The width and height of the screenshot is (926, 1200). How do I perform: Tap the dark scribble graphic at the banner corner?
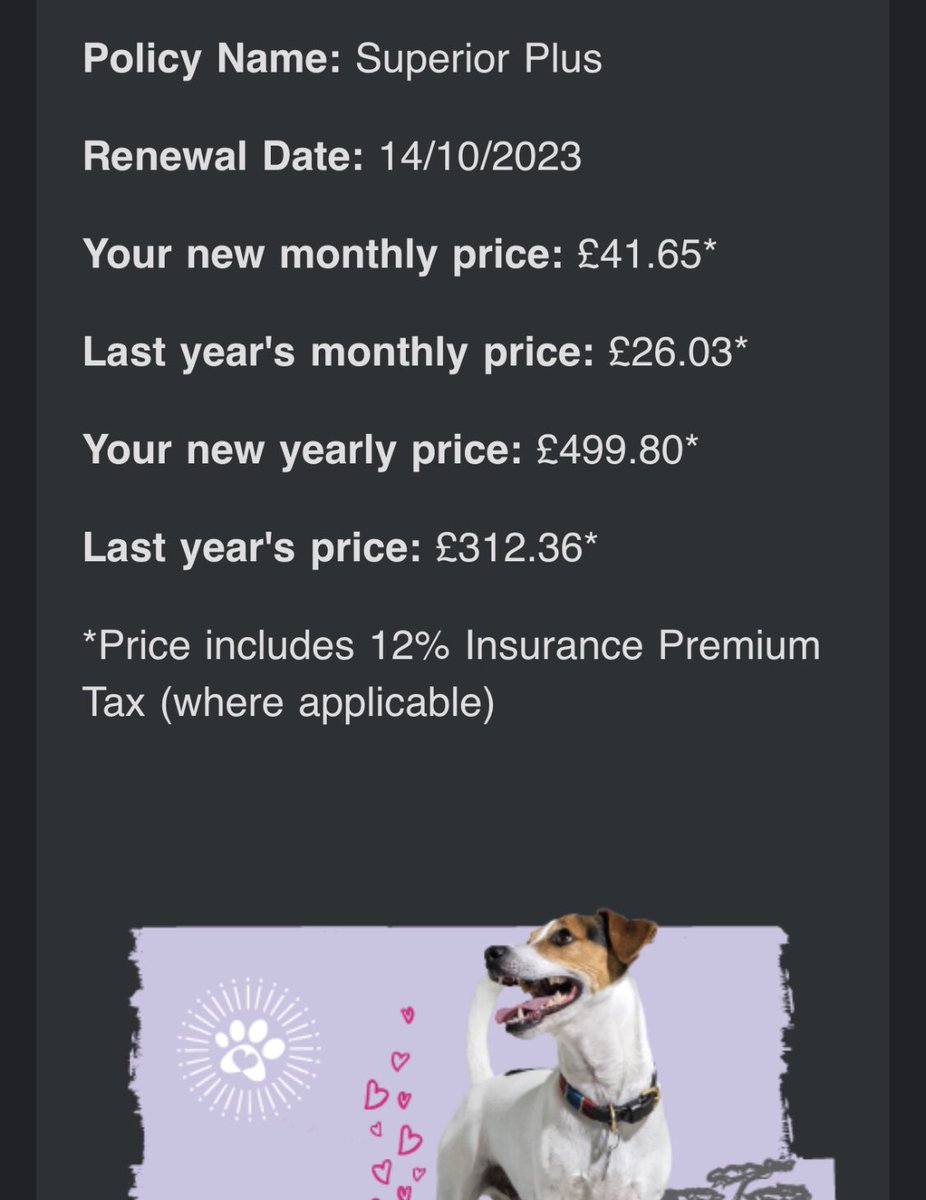pos(750,1180)
